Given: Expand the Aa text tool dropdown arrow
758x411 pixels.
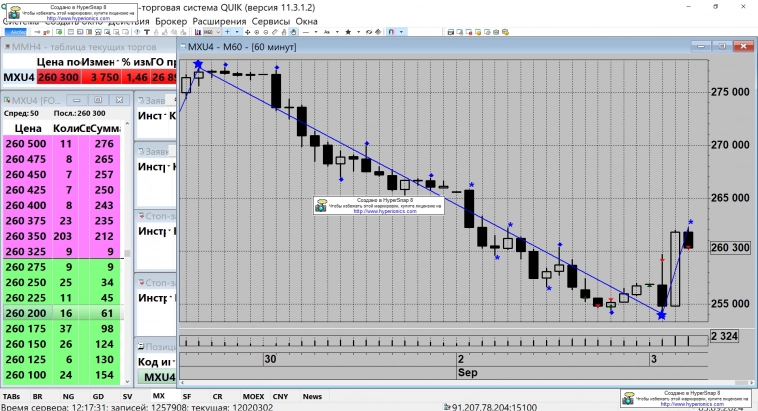Looking at the screenshot, I should pos(337,32).
